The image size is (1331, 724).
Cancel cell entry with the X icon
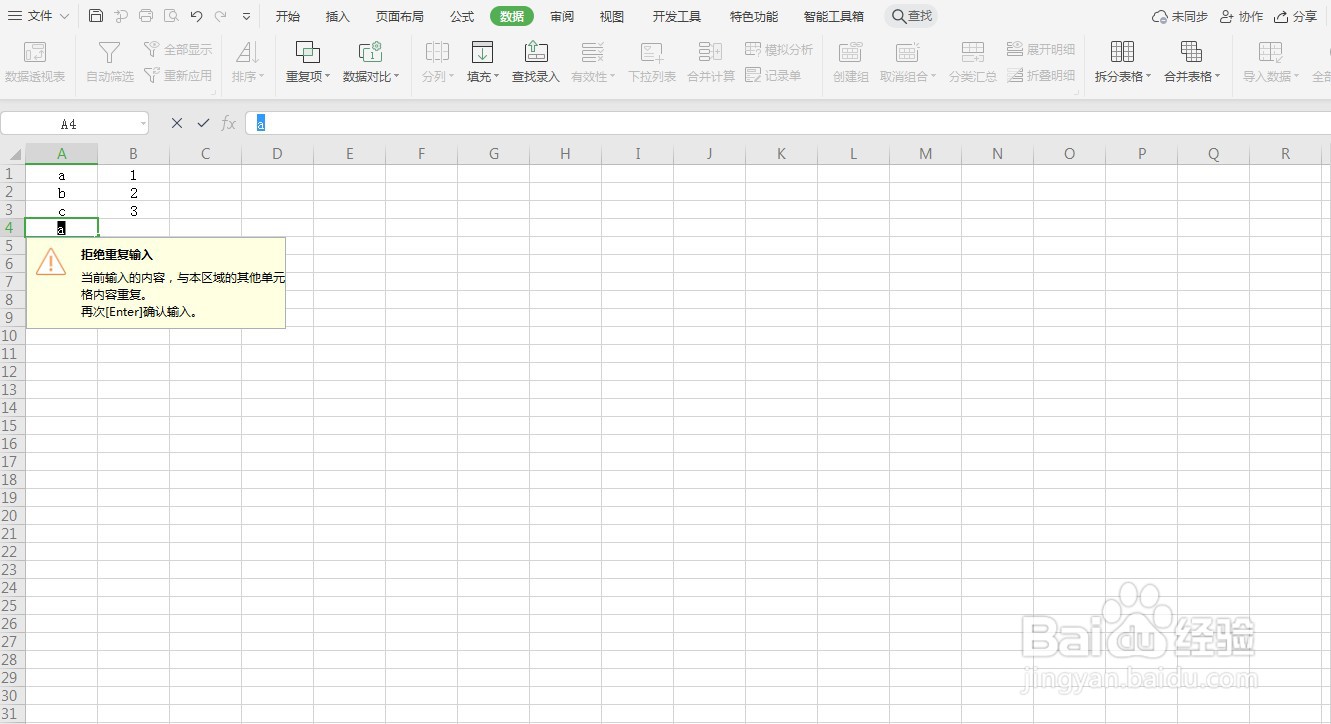[177, 123]
